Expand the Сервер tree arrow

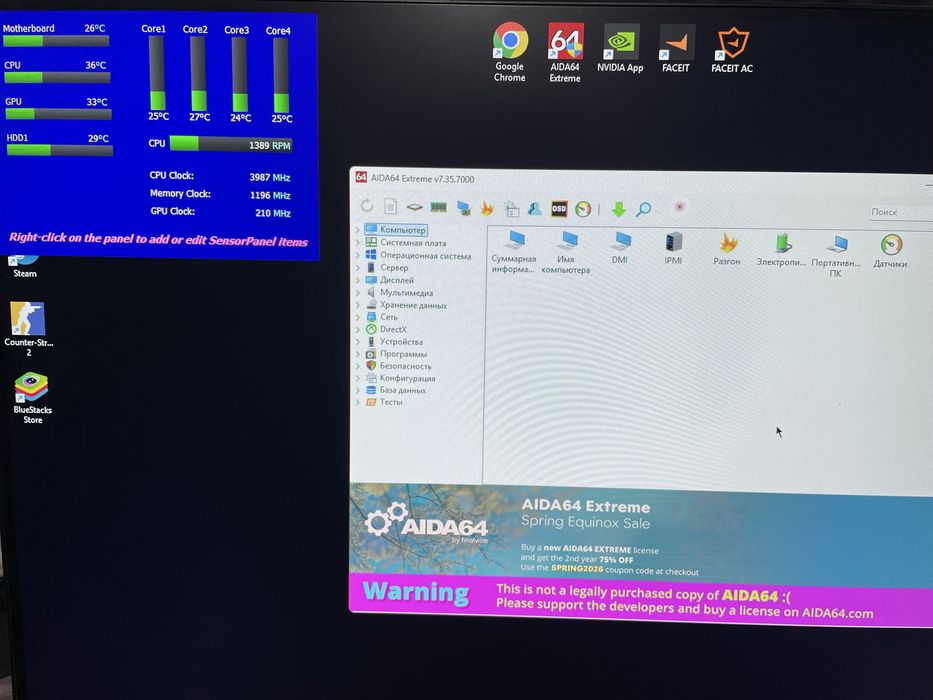pos(358,267)
